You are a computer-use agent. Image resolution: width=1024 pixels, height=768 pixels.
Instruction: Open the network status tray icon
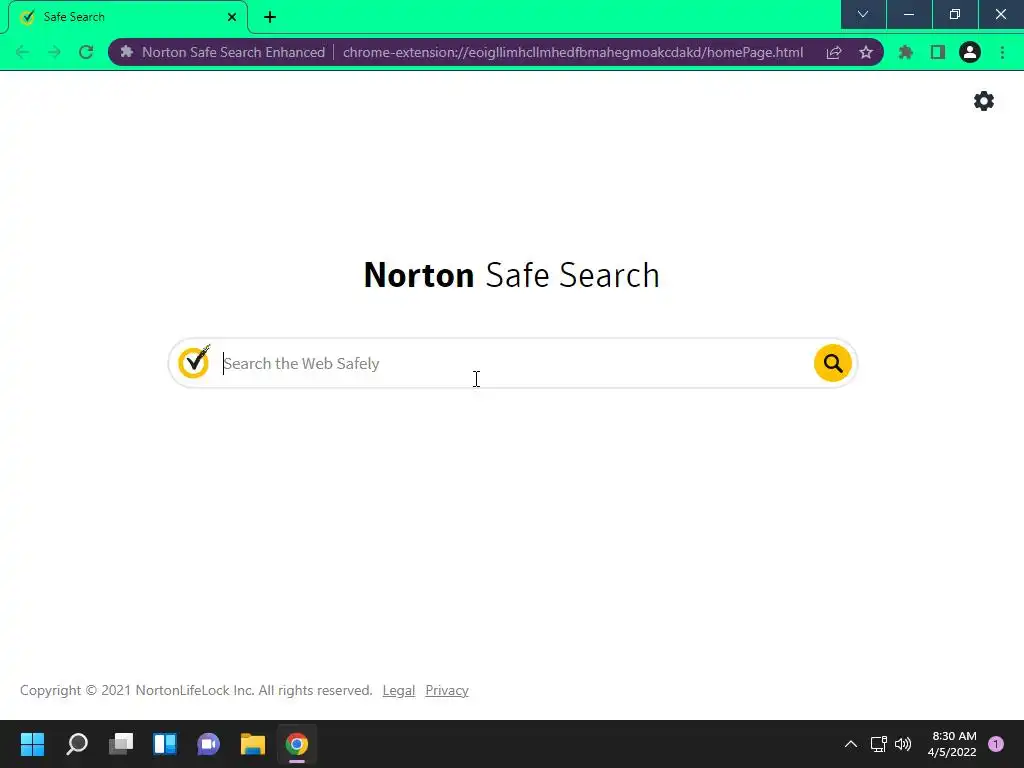(879, 744)
